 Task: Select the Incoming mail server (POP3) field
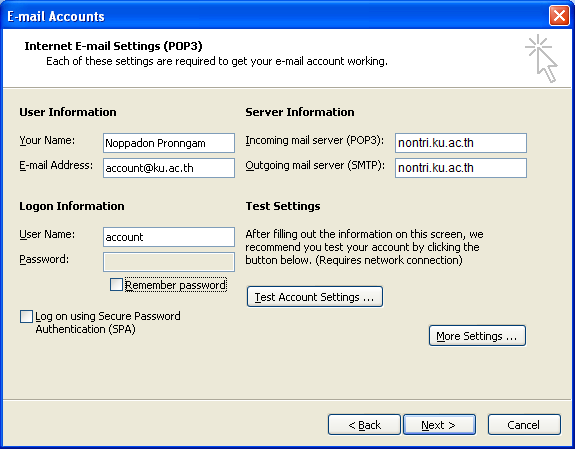click(x=461, y=143)
